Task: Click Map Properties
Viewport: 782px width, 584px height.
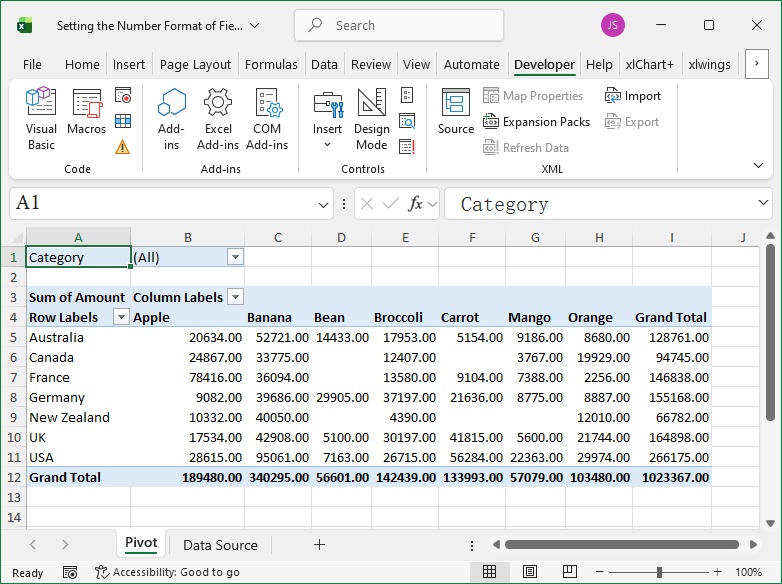Action: click(533, 95)
